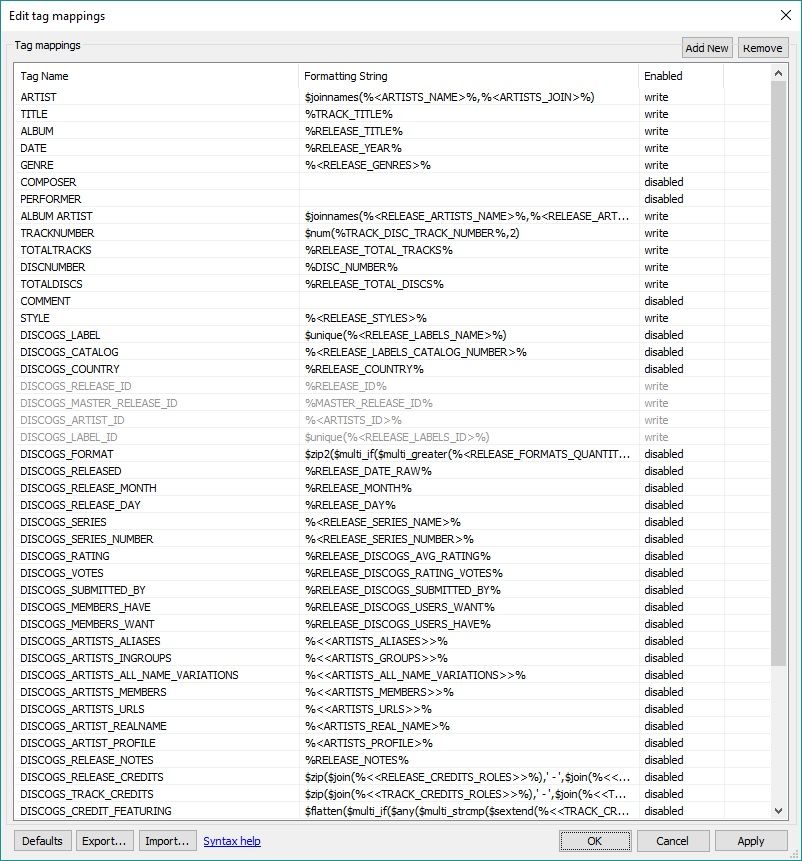The width and height of the screenshot is (802, 861).
Task: Open the Syntax help link
Action: 232,841
